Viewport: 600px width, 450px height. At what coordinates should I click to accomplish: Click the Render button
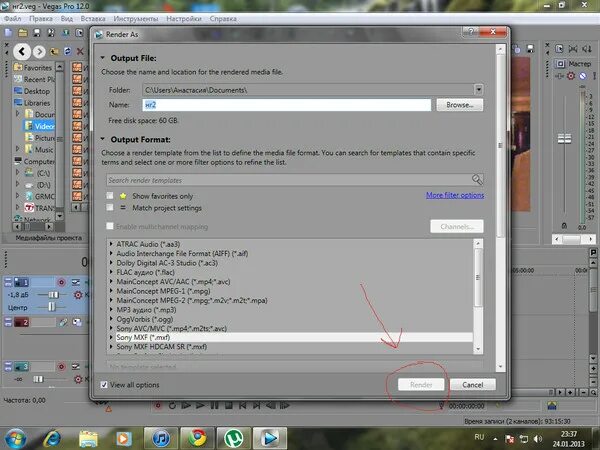coord(421,385)
